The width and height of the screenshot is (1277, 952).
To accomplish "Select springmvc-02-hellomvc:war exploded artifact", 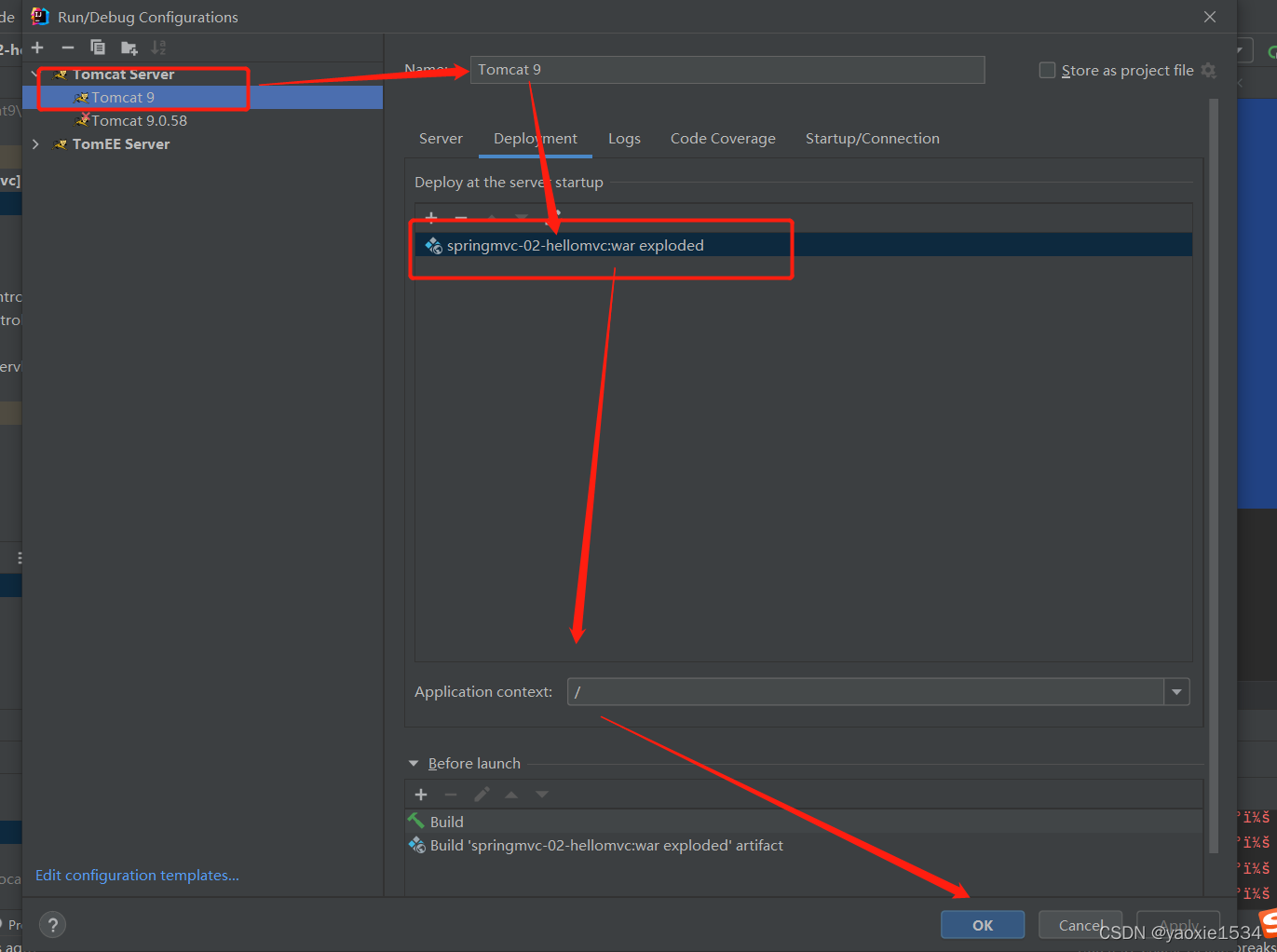I will 804,245.
